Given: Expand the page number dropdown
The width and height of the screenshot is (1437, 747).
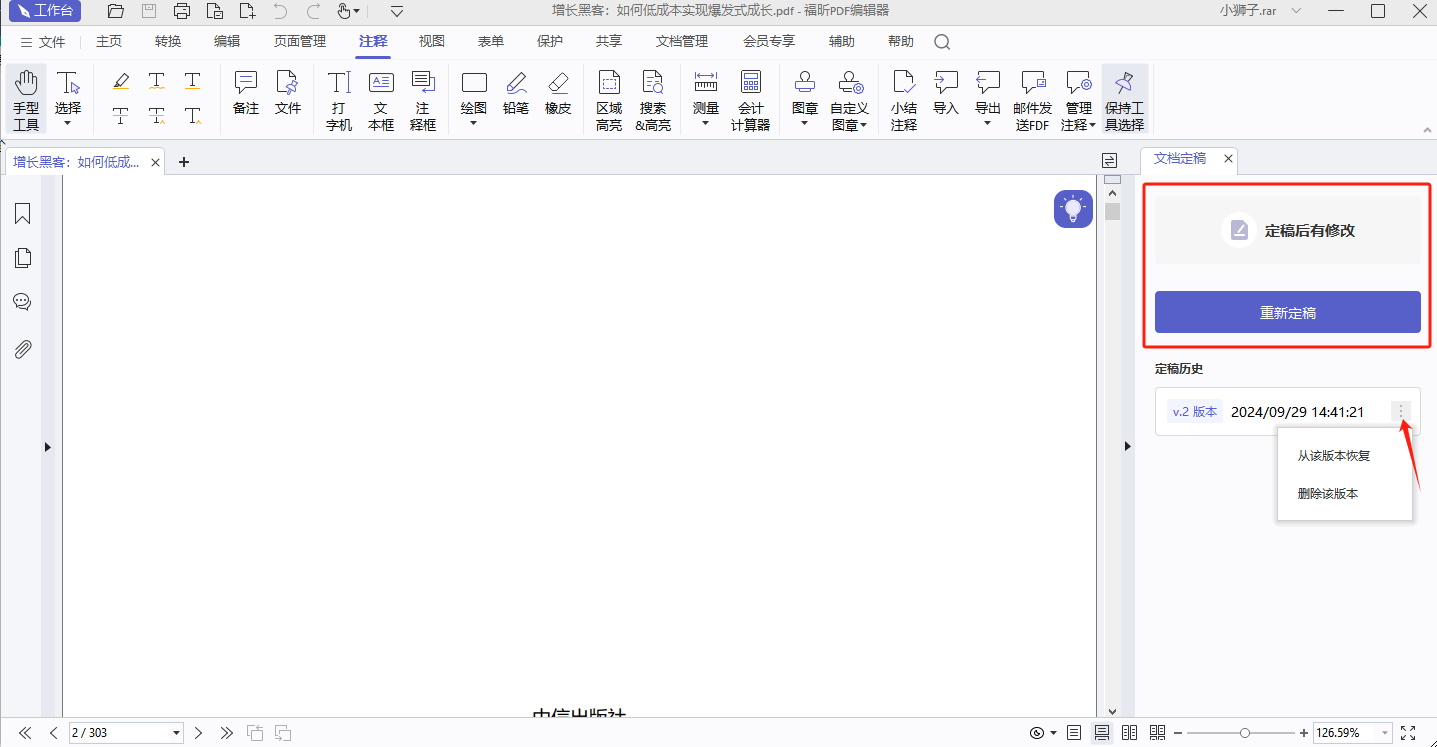Looking at the screenshot, I should (177, 733).
